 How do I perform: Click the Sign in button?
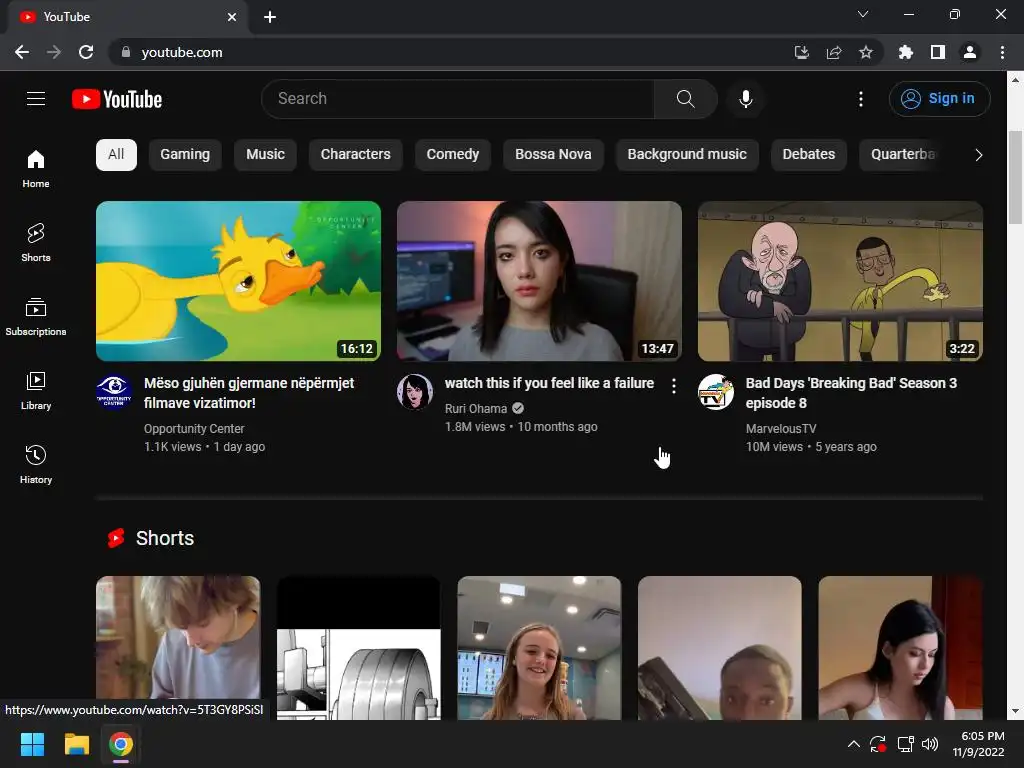point(939,99)
